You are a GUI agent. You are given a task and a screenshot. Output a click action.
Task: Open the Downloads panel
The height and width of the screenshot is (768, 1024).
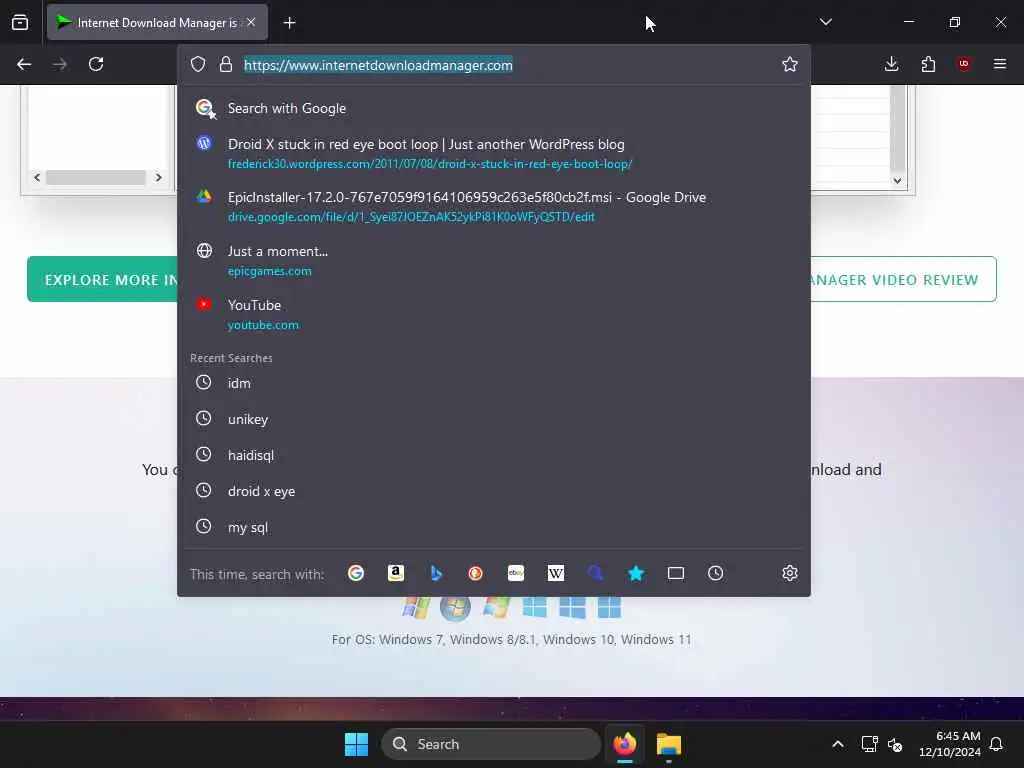(891, 64)
